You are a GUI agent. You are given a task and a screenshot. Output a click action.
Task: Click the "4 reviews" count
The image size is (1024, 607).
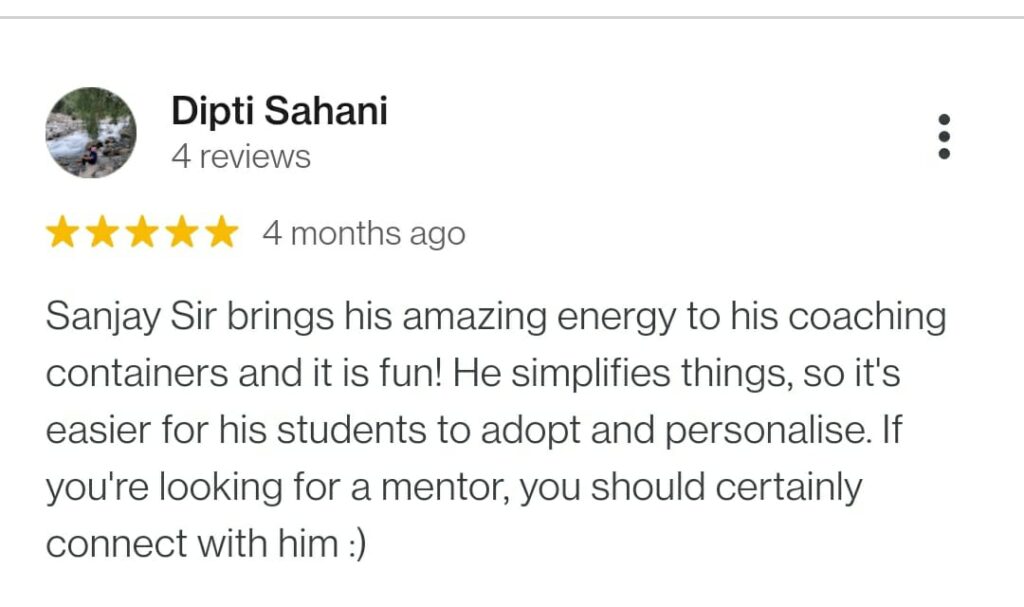[241, 157]
